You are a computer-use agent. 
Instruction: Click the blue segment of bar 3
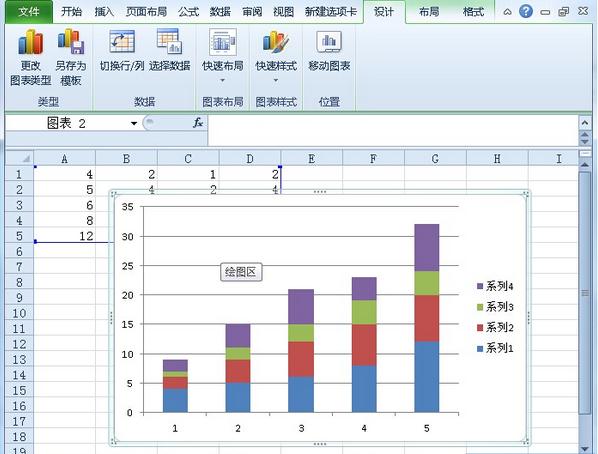click(301, 394)
